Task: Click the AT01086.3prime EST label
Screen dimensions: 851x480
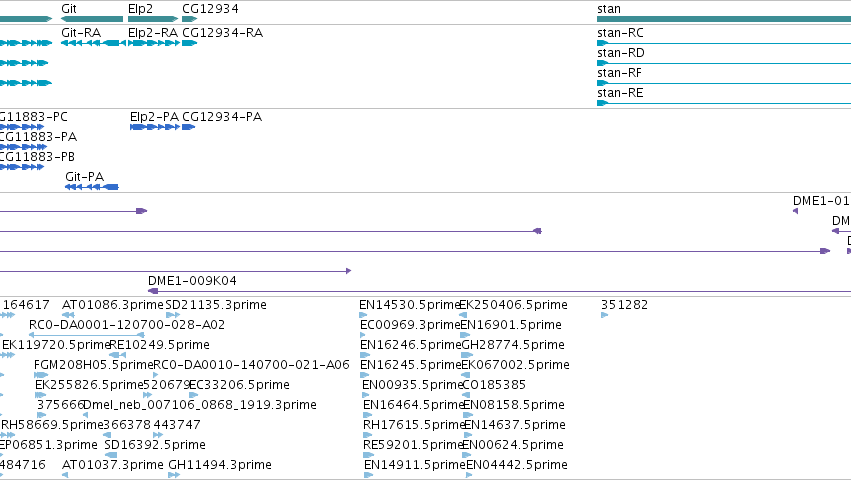Action: pyautogui.click(x=113, y=305)
